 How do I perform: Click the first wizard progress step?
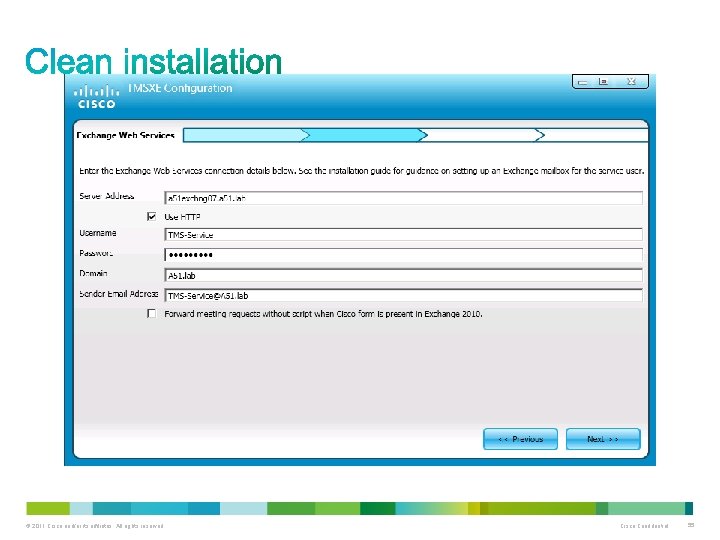click(x=246, y=135)
